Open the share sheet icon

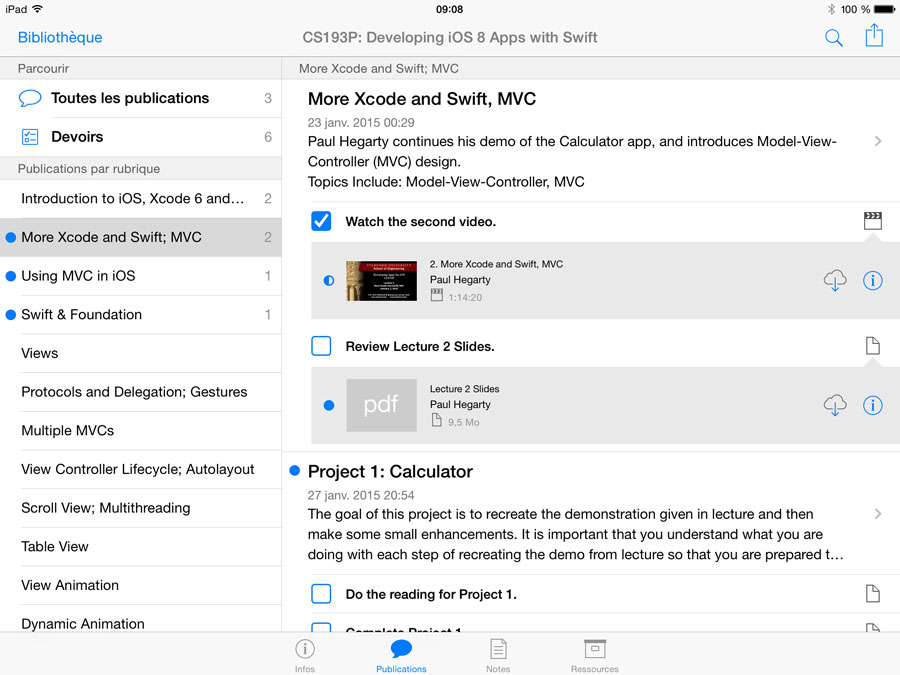(874, 35)
